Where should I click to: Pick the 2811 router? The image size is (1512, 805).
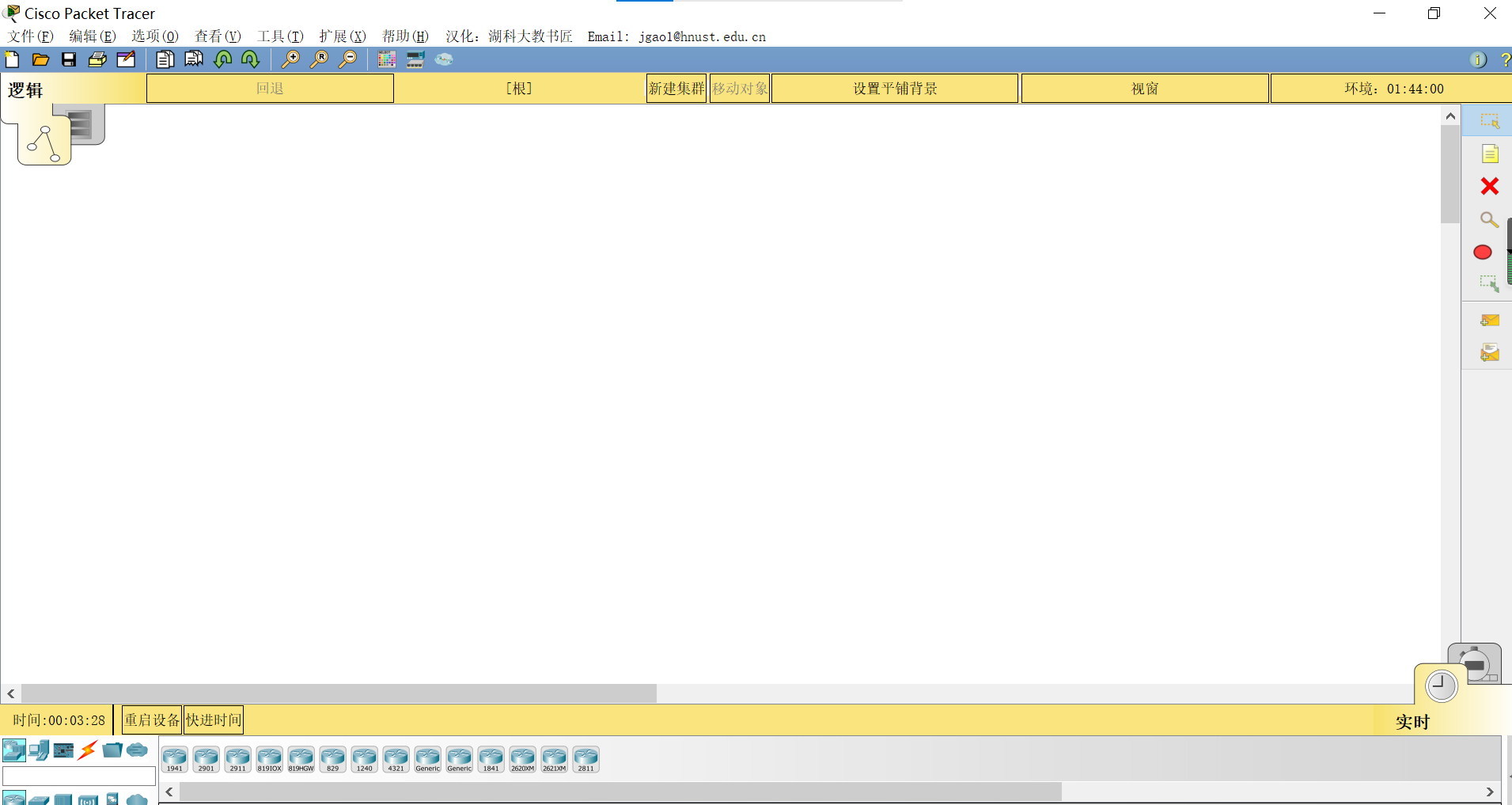[x=586, y=759]
